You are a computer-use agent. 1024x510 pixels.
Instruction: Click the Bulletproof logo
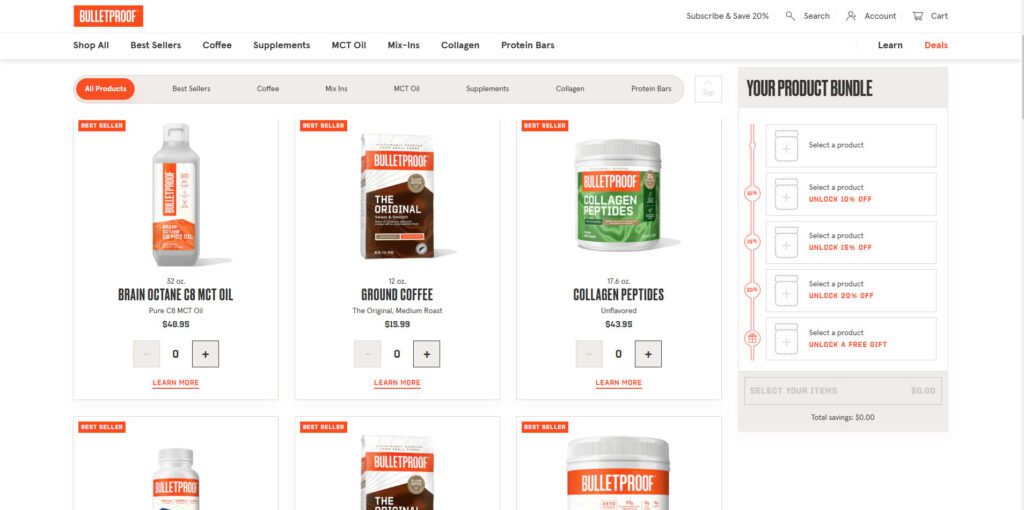(108, 16)
